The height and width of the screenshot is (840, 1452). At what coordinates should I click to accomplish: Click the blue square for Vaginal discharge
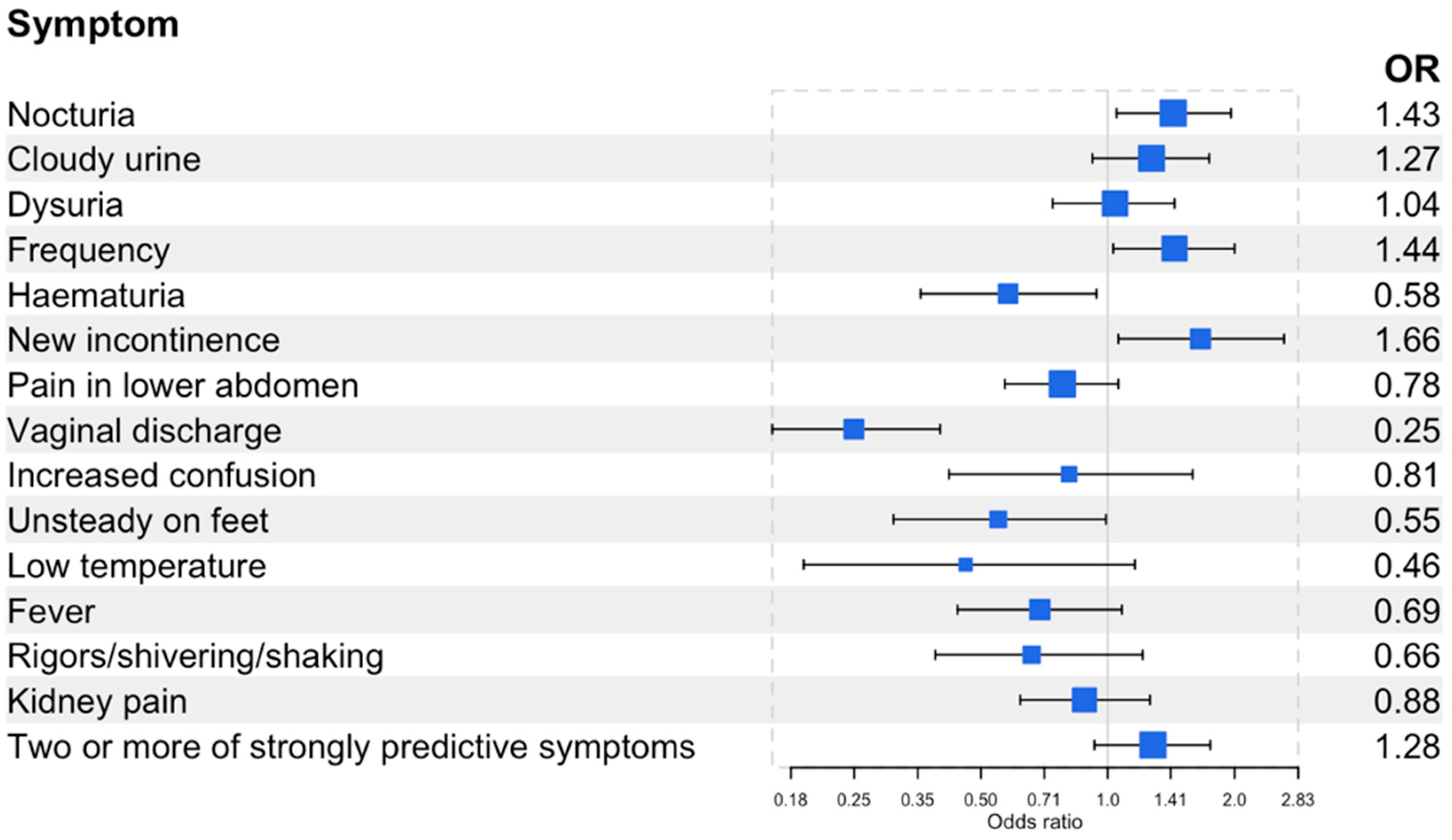[x=853, y=429]
